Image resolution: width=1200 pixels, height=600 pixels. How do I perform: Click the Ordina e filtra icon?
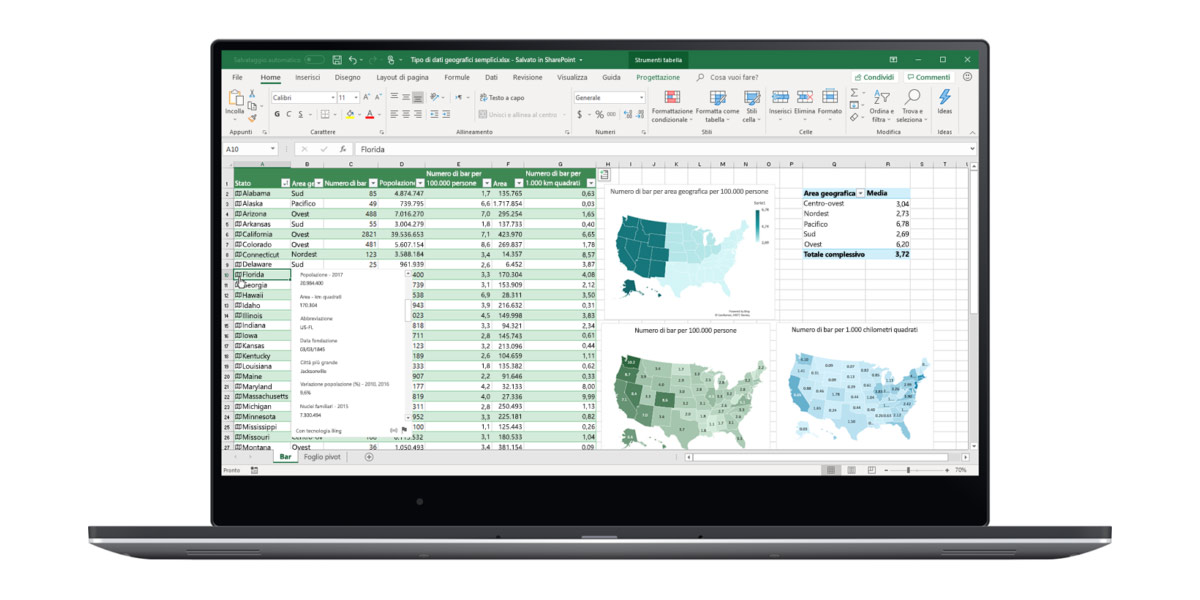pyautogui.click(x=881, y=97)
